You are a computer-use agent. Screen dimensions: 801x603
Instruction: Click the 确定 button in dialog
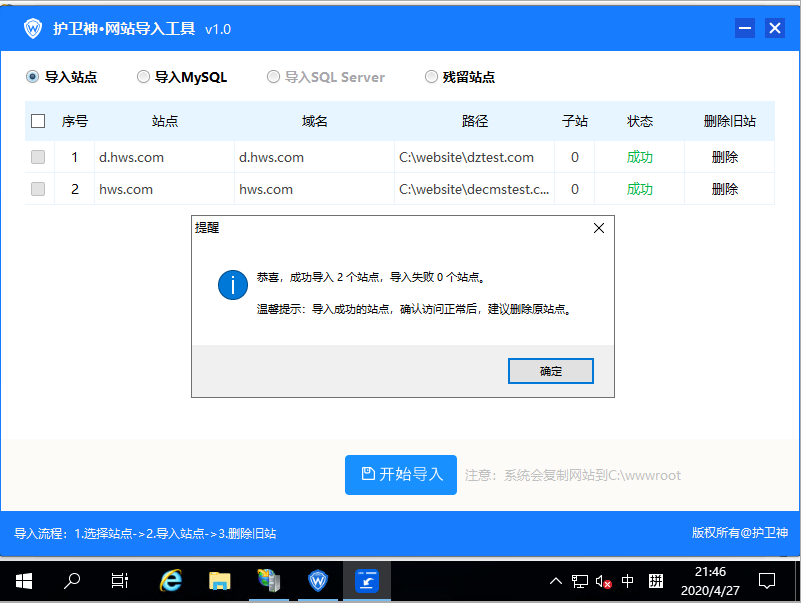550,371
